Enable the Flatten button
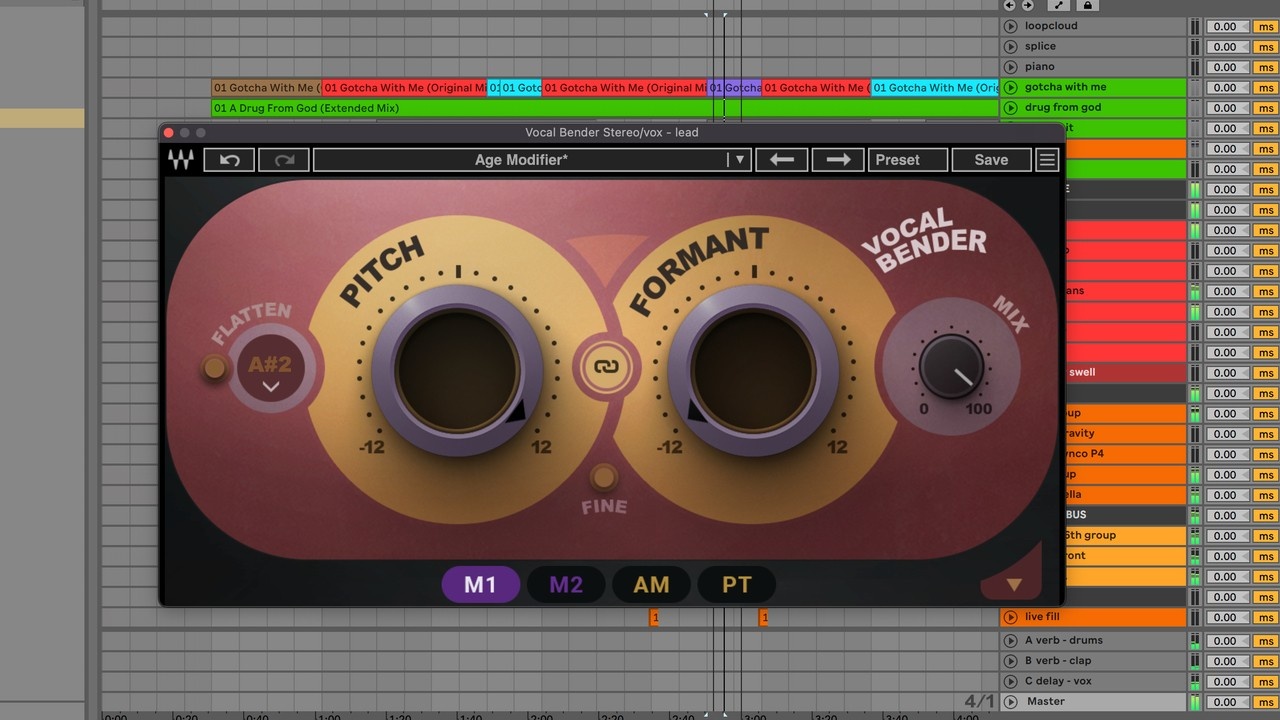 pos(214,368)
